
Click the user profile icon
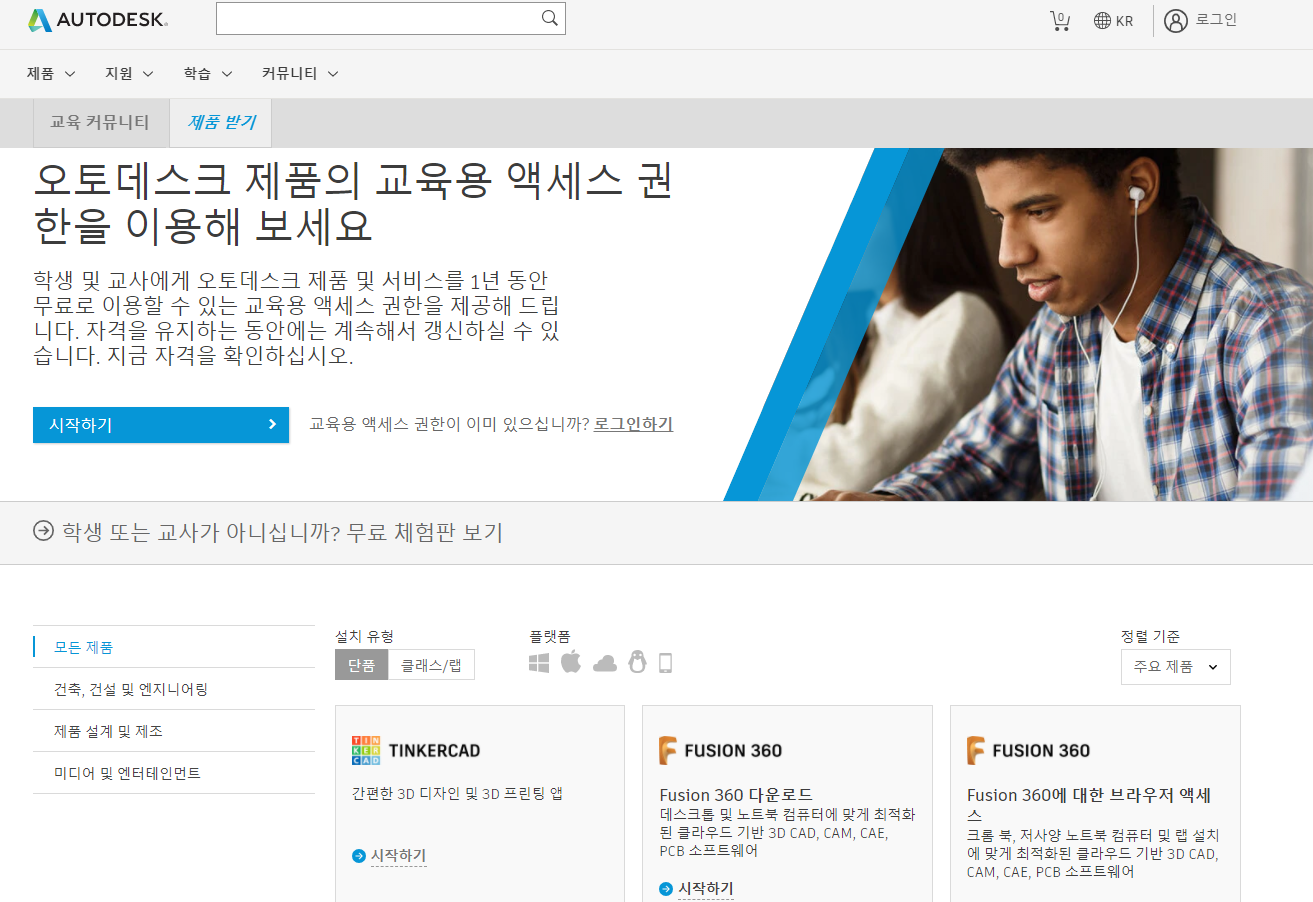(x=1176, y=20)
